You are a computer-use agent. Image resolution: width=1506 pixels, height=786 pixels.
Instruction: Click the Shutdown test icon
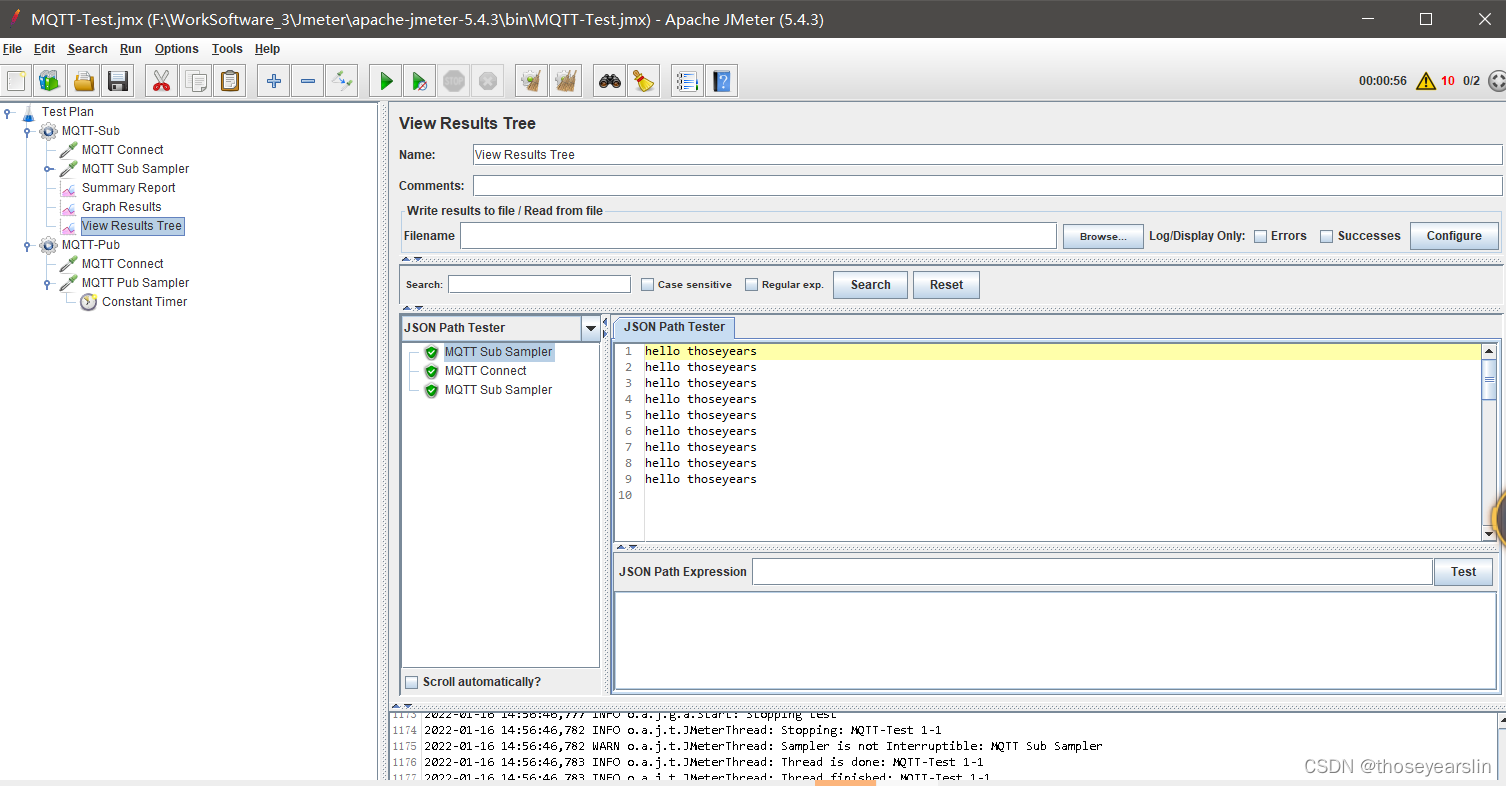tap(488, 81)
